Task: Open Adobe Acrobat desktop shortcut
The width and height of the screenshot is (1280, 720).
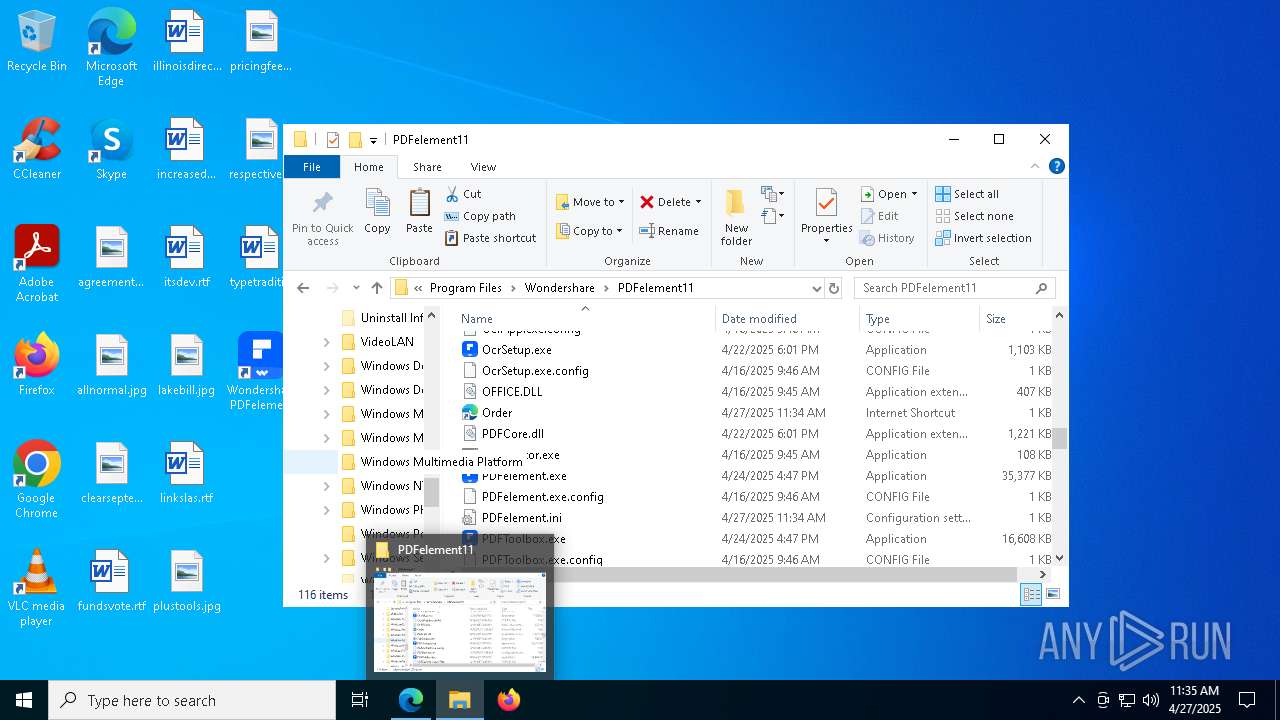Action: coord(37,264)
